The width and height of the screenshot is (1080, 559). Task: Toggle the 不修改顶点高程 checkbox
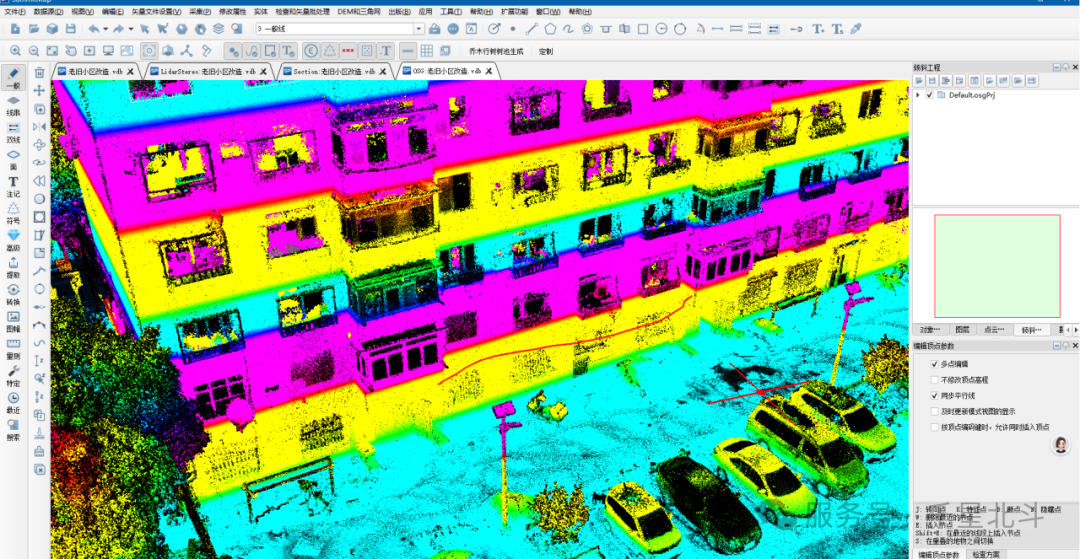pos(934,379)
